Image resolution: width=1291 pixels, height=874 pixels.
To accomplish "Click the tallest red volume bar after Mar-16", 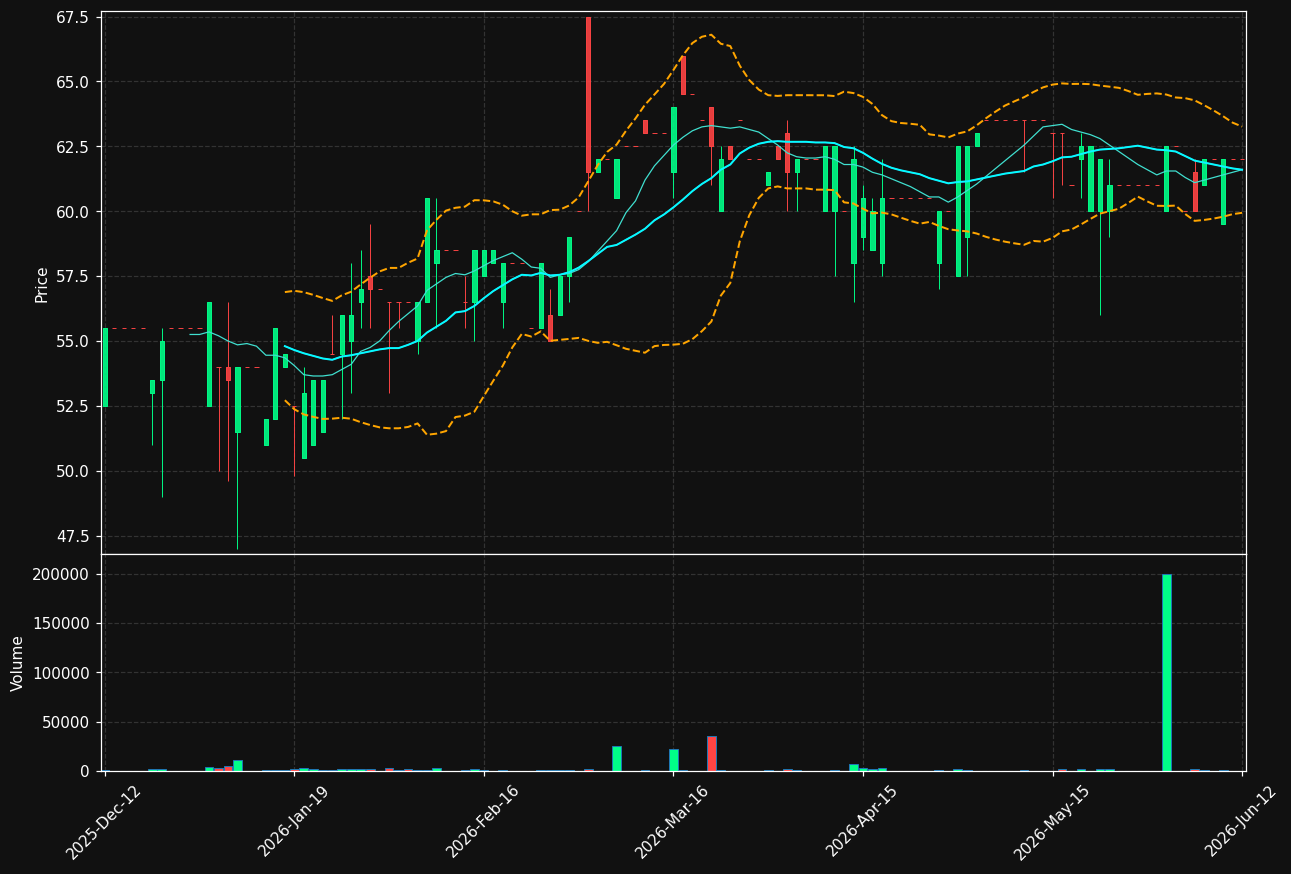I will click(x=711, y=754).
